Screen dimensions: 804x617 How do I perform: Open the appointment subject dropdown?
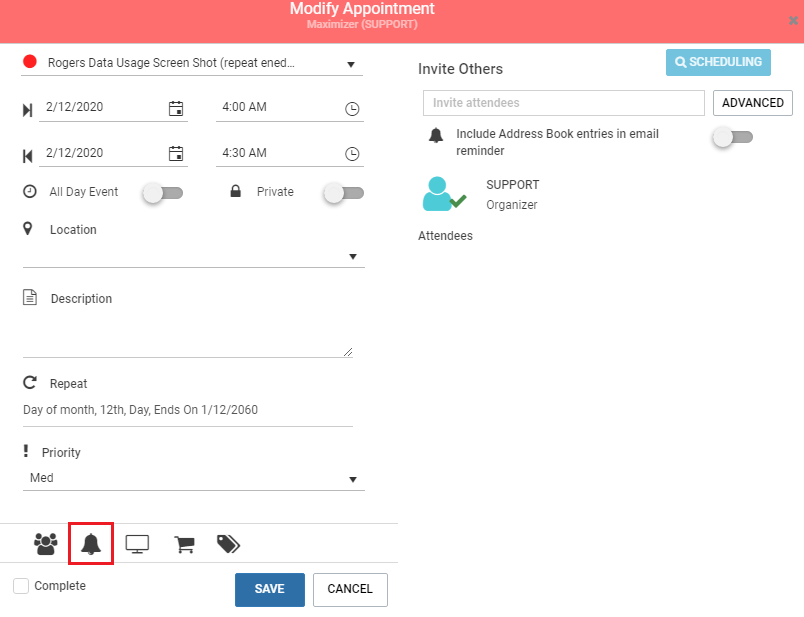coord(352,62)
